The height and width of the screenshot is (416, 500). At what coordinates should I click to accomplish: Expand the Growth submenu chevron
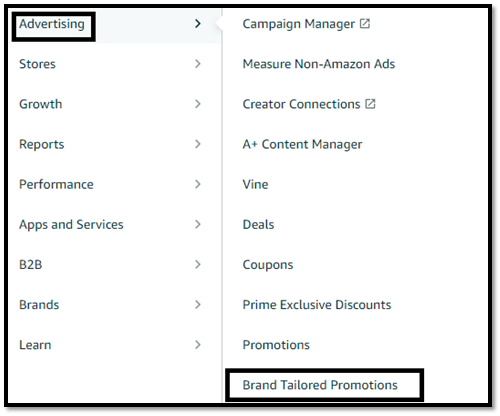click(x=198, y=104)
